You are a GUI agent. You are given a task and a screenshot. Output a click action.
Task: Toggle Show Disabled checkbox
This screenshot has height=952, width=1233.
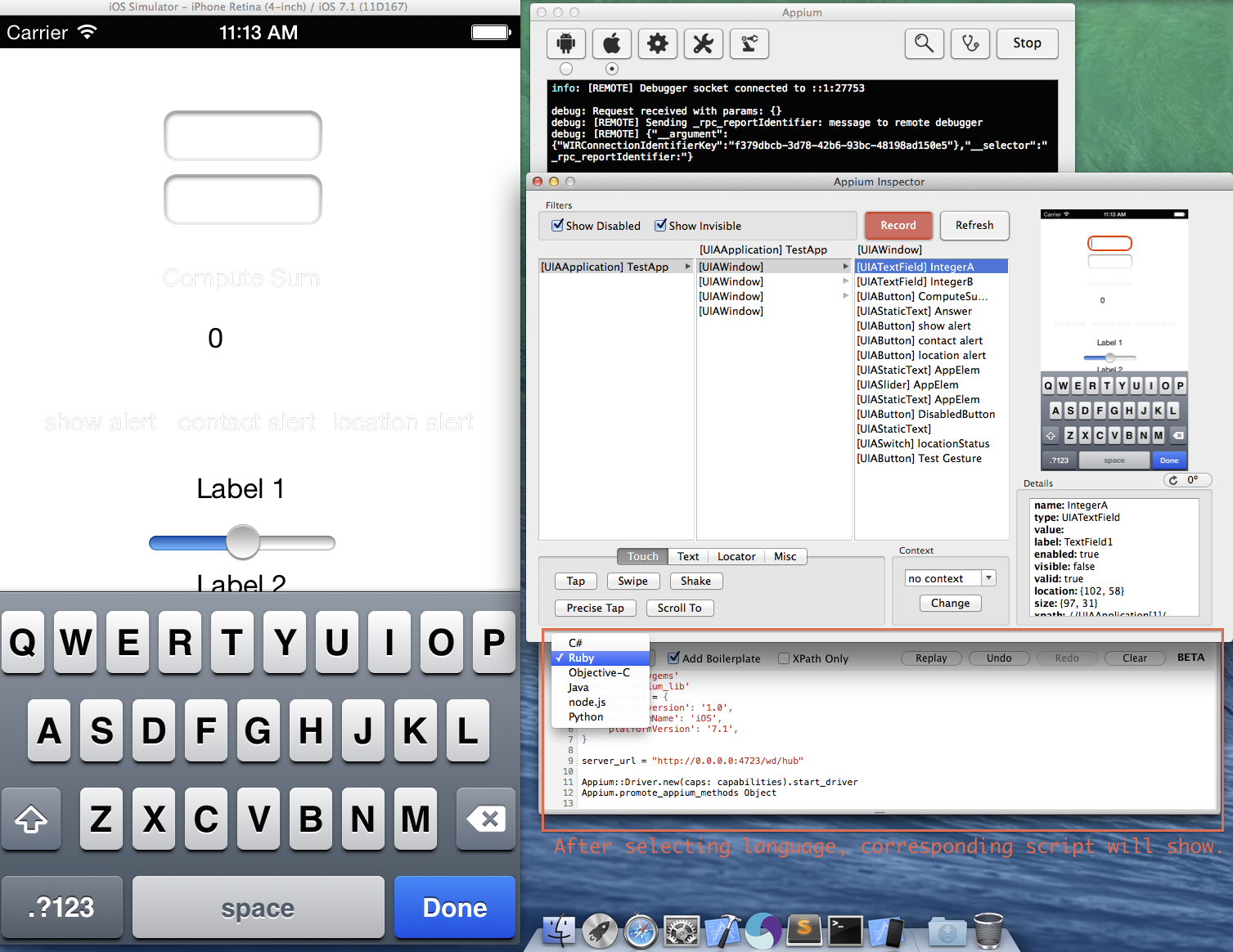pyautogui.click(x=557, y=225)
